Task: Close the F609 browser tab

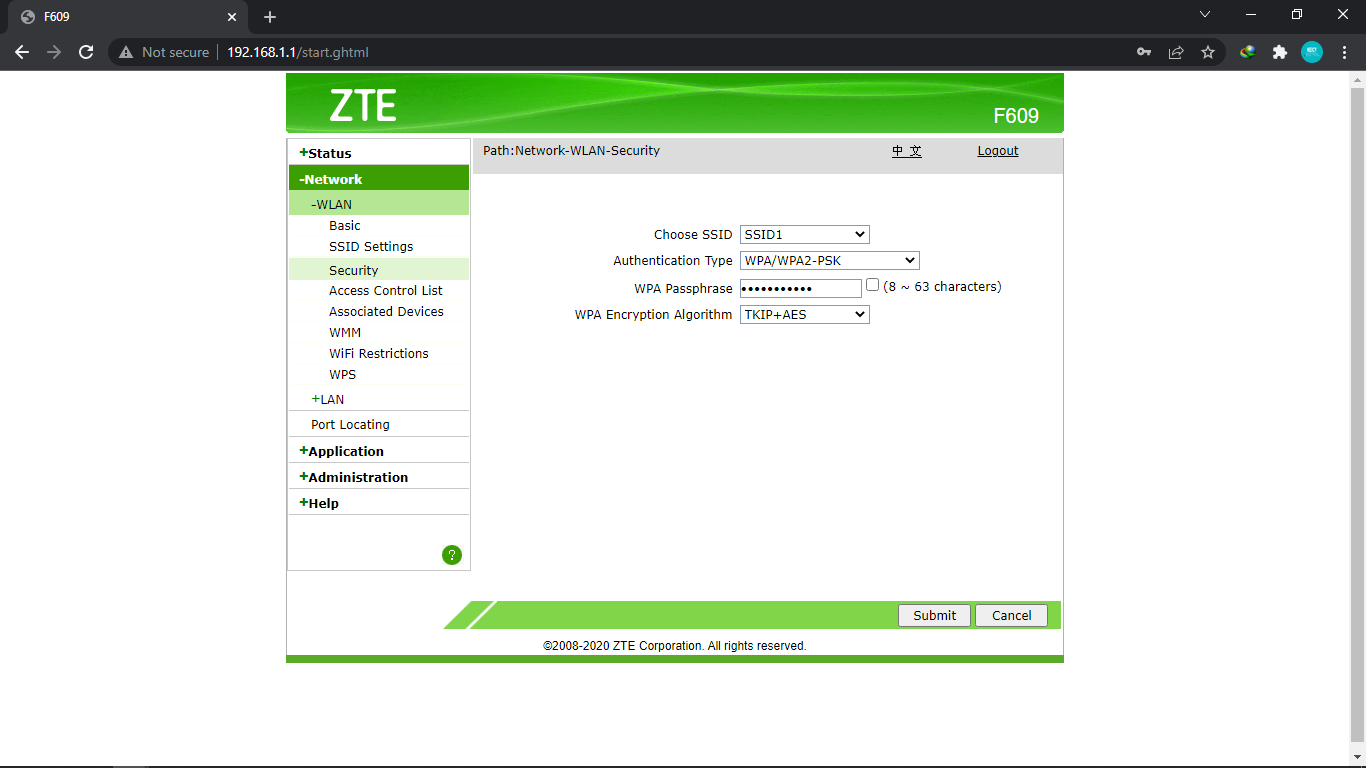Action: click(232, 17)
